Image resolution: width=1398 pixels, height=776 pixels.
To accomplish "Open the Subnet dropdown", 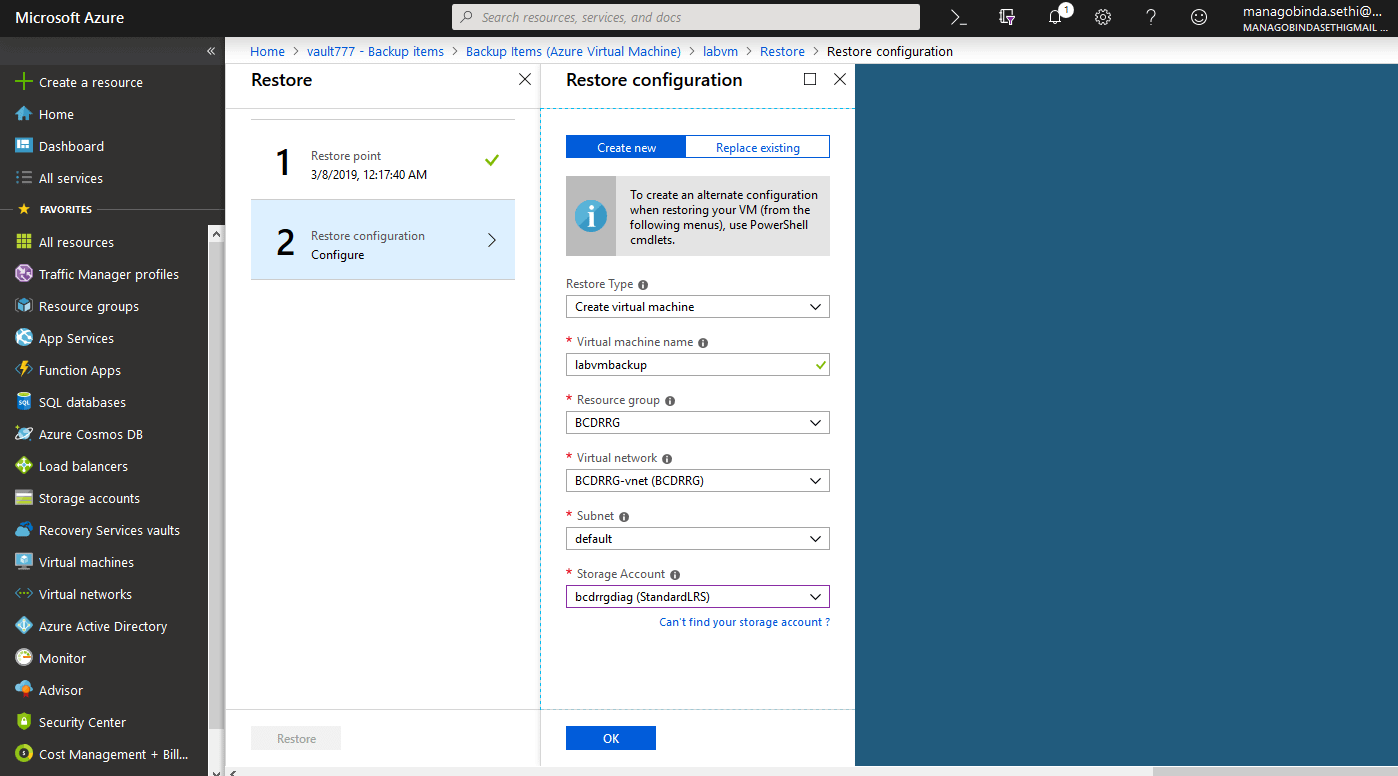I will 698,539.
